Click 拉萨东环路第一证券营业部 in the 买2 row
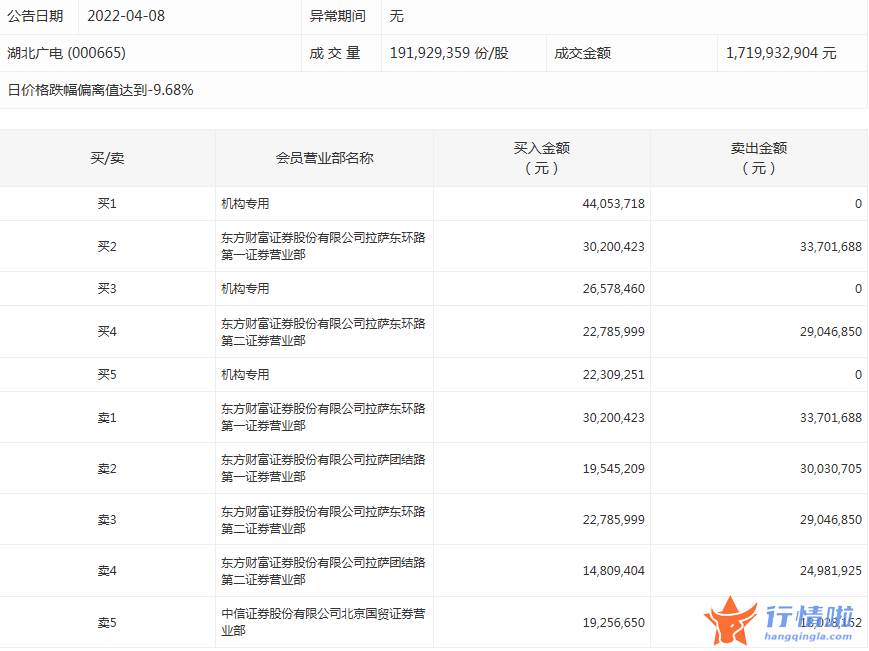This screenshot has width=869, height=651. tap(323, 246)
